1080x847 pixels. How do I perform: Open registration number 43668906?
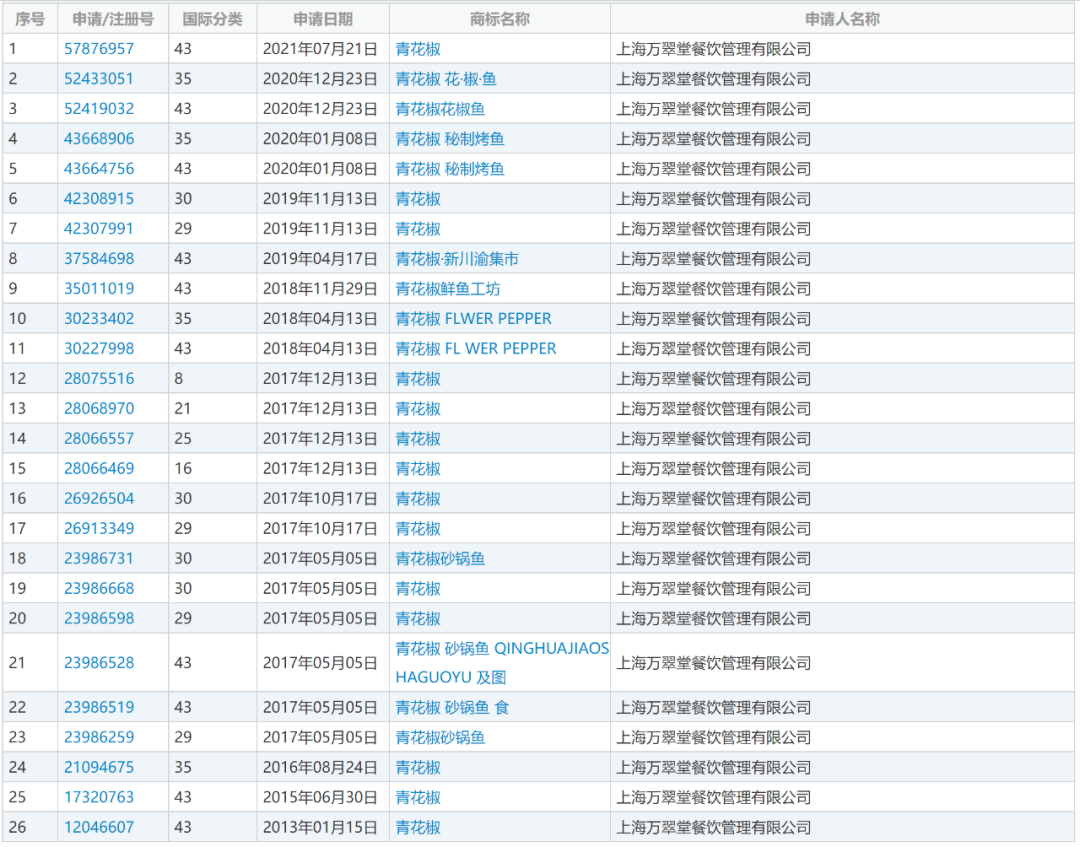98,138
